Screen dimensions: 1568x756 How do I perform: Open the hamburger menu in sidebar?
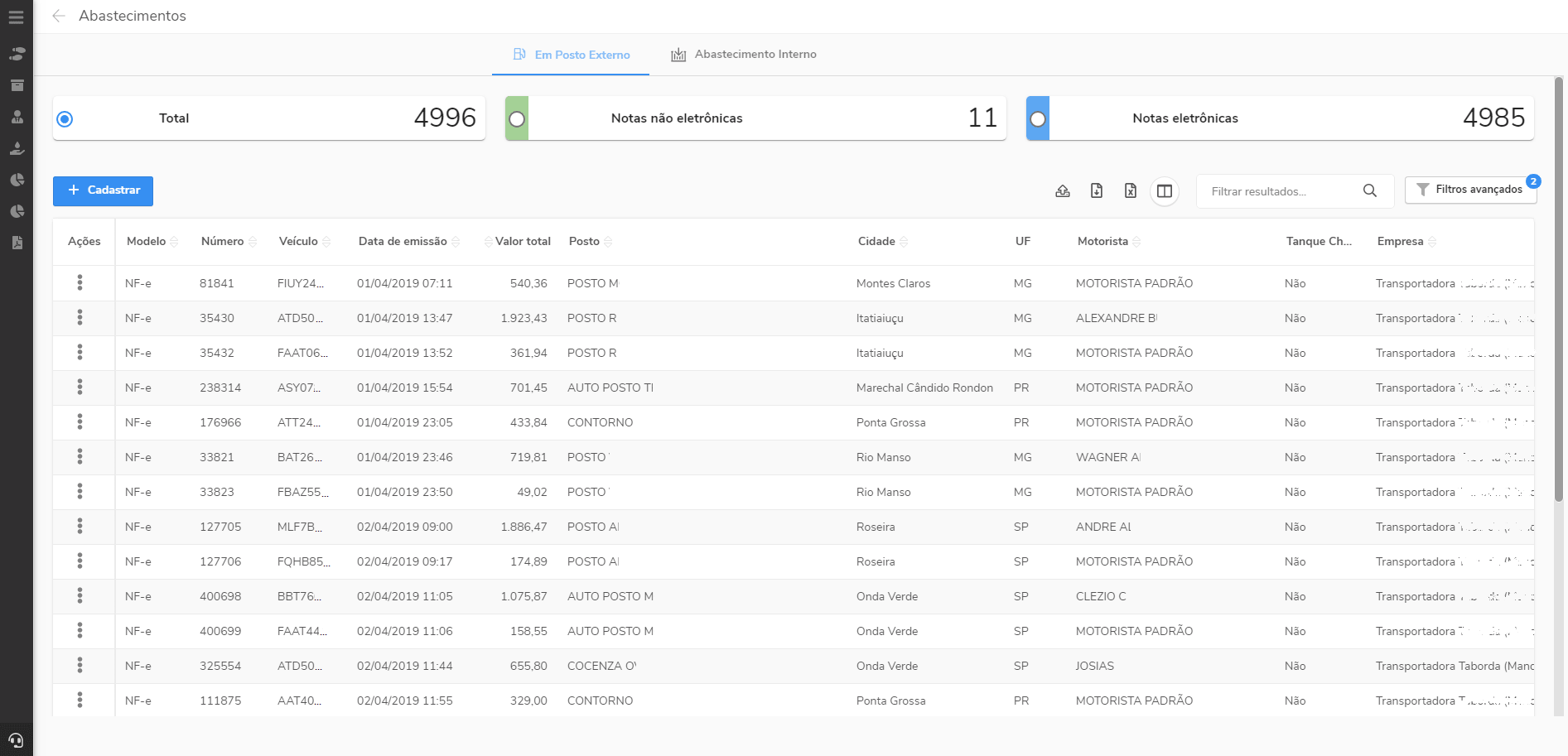16,17
